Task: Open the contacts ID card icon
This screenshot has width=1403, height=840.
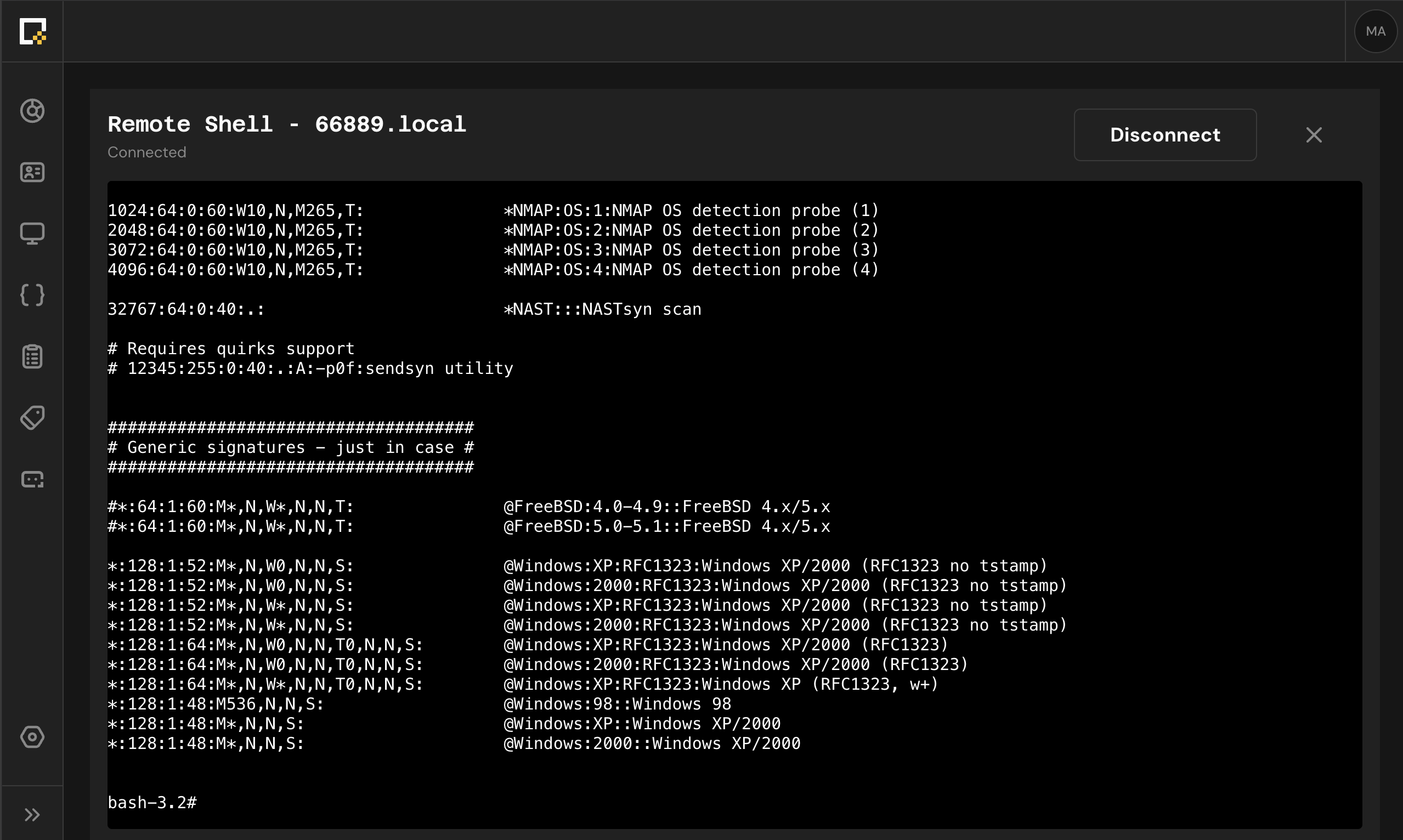Action: point(32,172)
